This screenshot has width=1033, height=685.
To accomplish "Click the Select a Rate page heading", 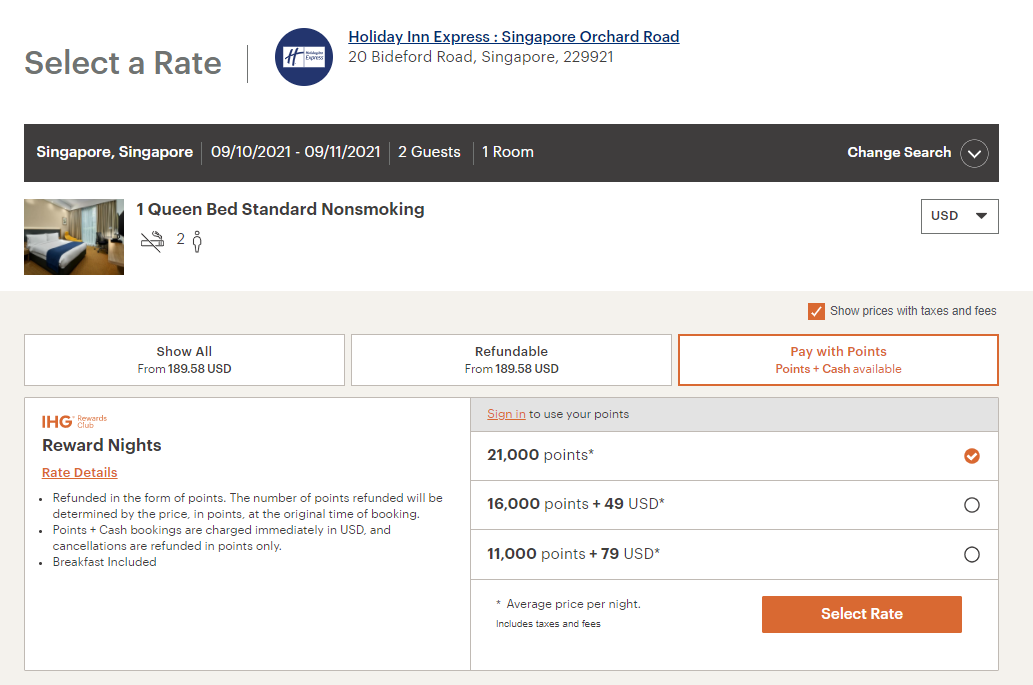I will point(123,63).
